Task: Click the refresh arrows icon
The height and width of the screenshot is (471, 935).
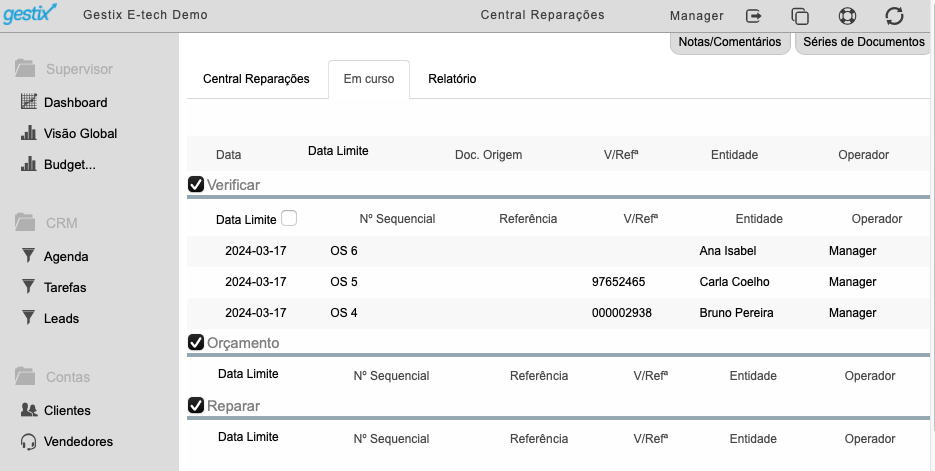Action: pyautogui.click(x=894, y=16)
